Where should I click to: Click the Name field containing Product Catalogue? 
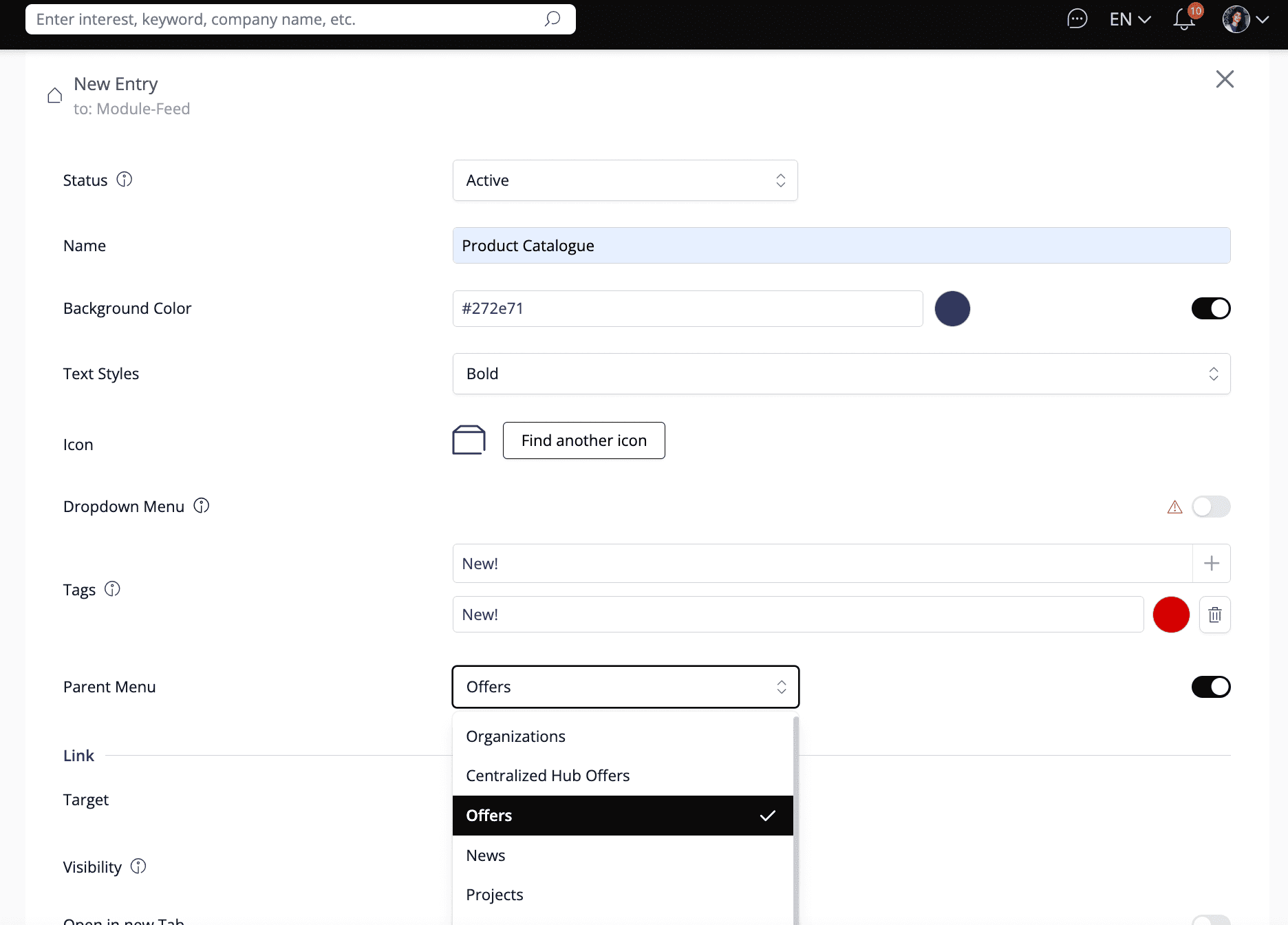click(841, 246)
